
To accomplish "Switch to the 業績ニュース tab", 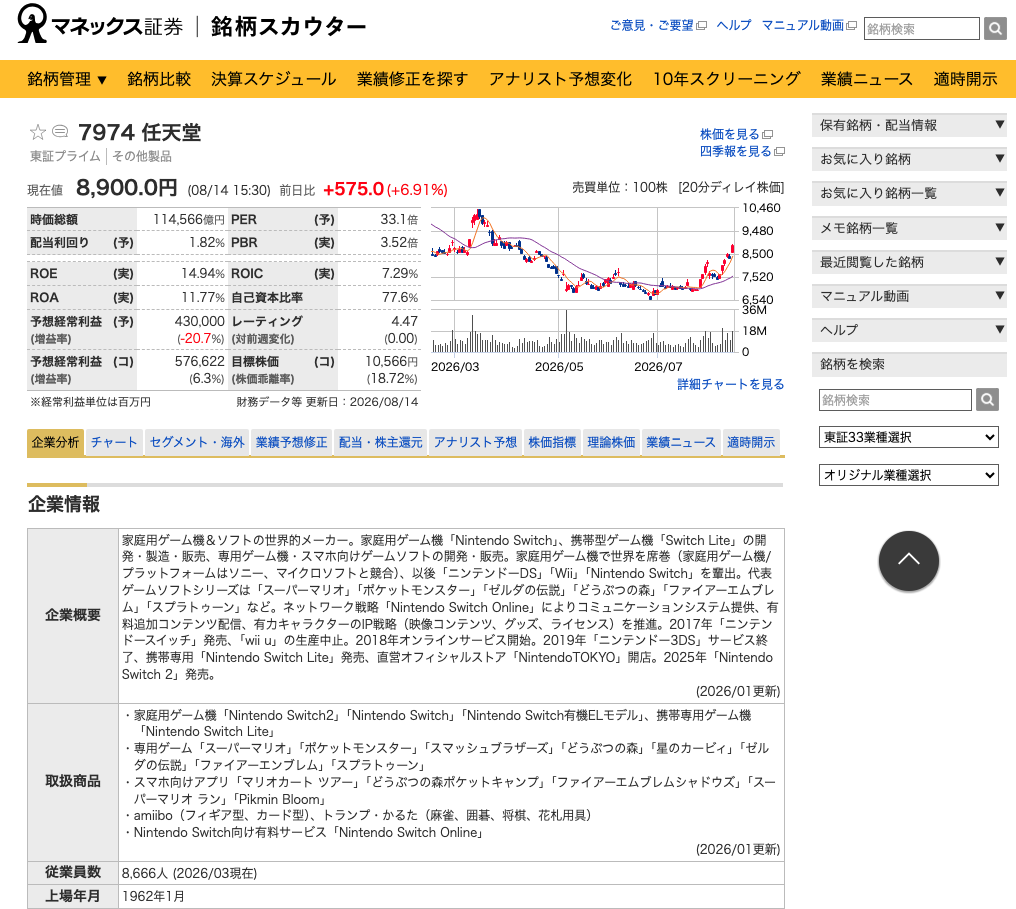I will (x=681, y=443).
